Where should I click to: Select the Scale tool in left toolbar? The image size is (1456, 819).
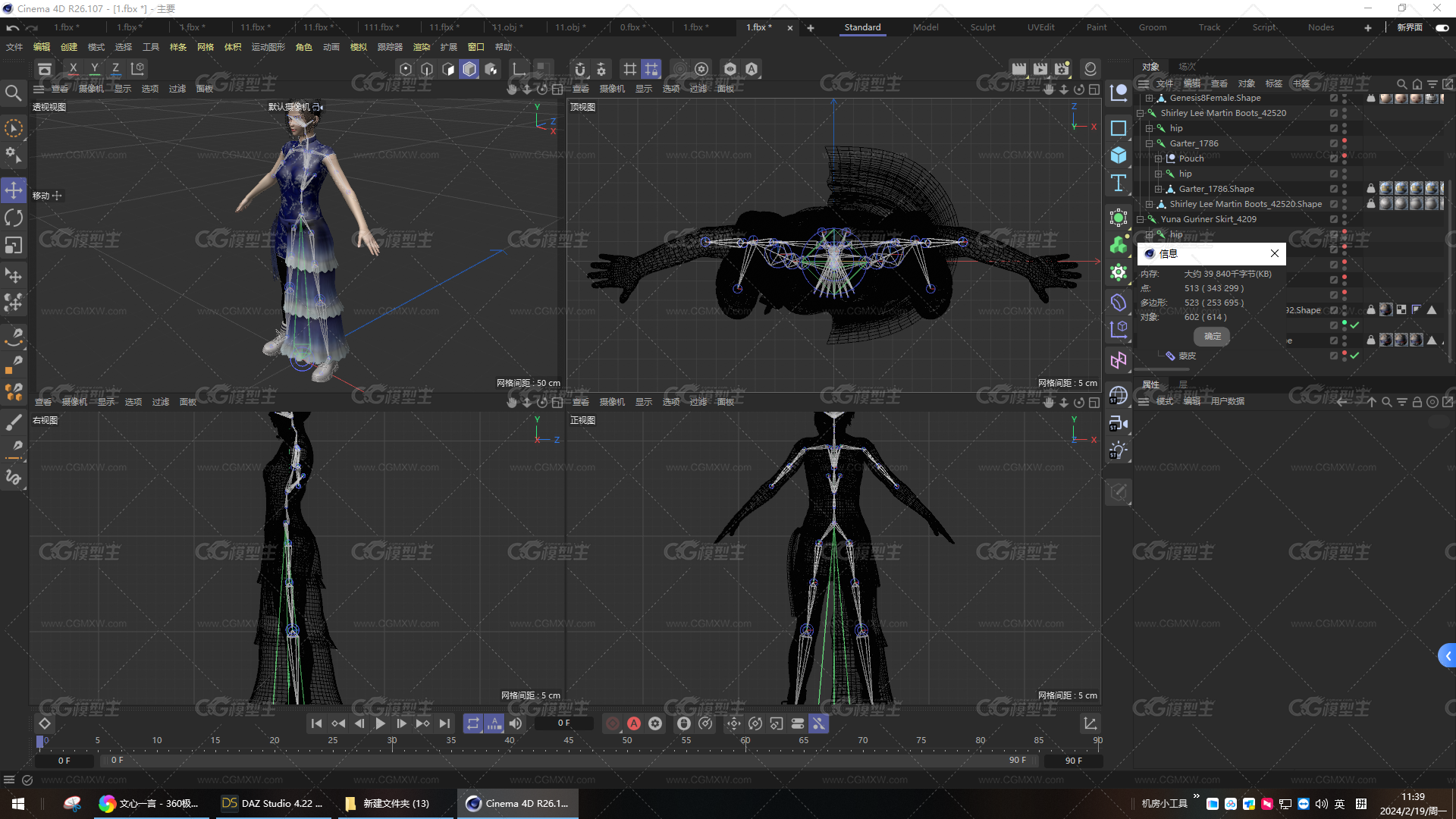pos(14,246)
